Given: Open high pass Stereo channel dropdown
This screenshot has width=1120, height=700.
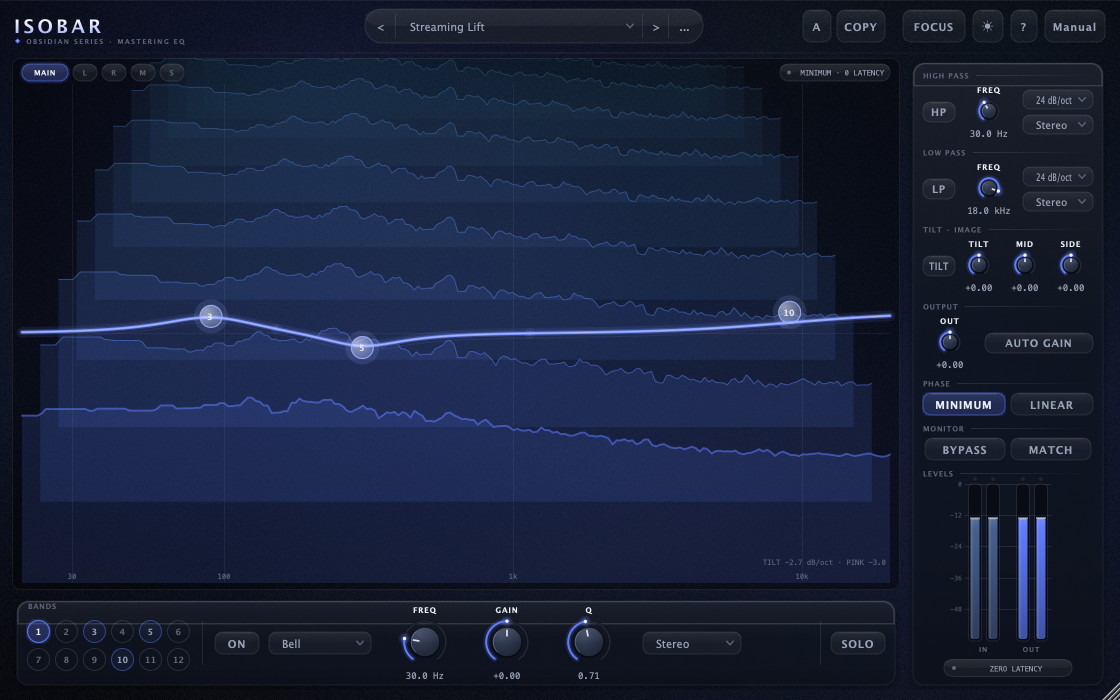Looking at the screenshot, I should coord(1058,125).
